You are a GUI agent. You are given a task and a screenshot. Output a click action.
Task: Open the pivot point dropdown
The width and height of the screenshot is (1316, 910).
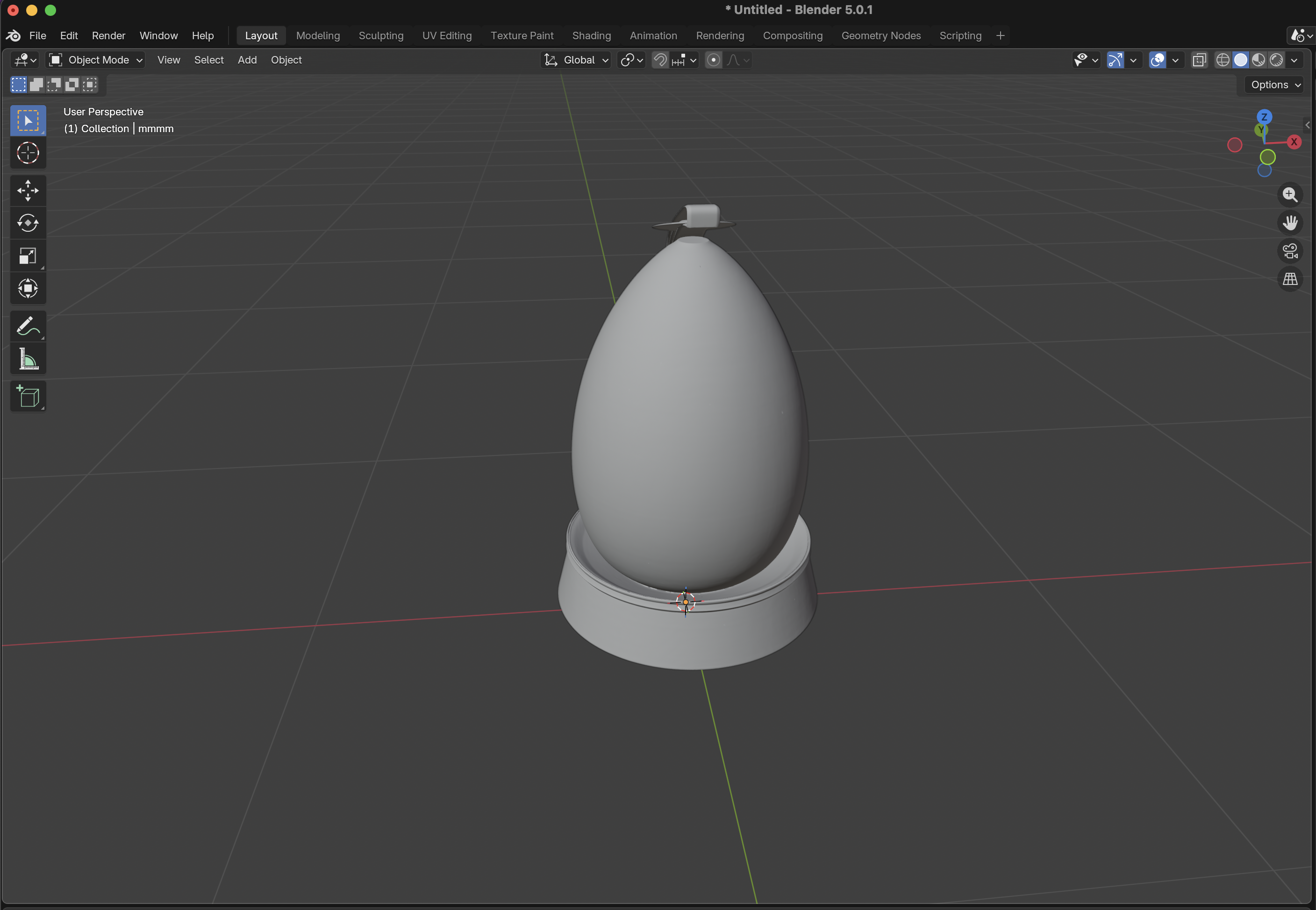tap(631, 60)
